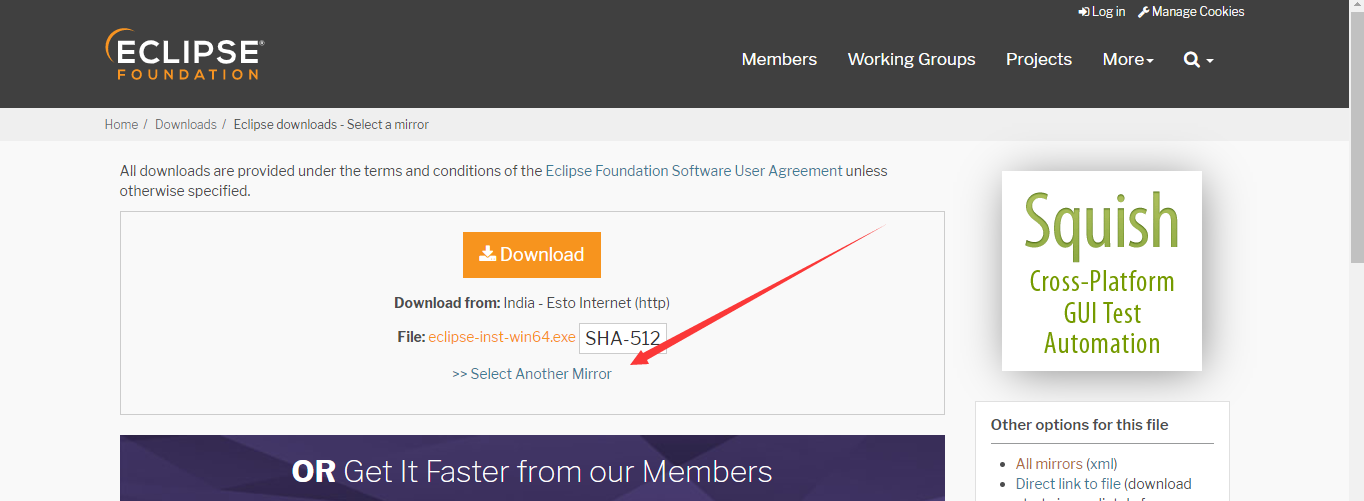This screenshot has width=1364, height=501.
Task: Open the Projects navigation item
Action: click(x=1038, y=60)
